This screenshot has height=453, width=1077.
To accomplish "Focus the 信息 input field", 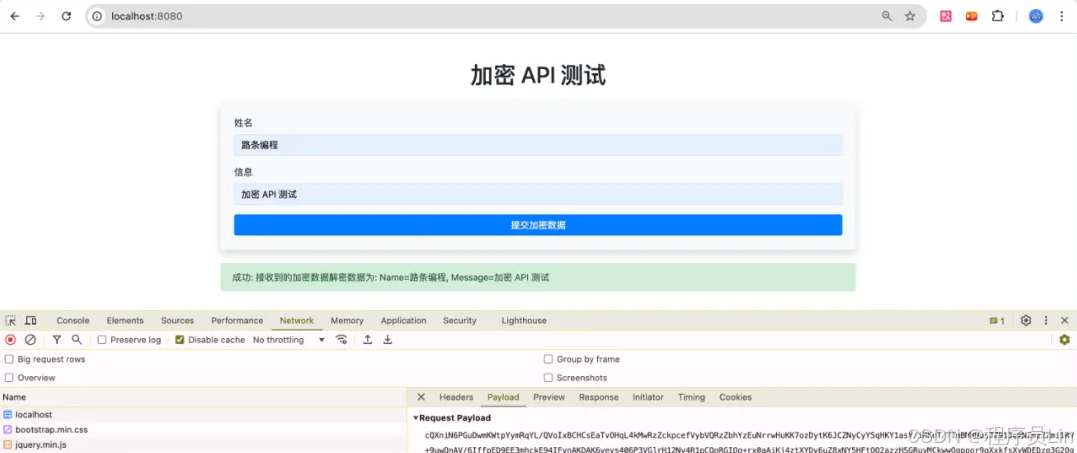I will tap(538, 194).
